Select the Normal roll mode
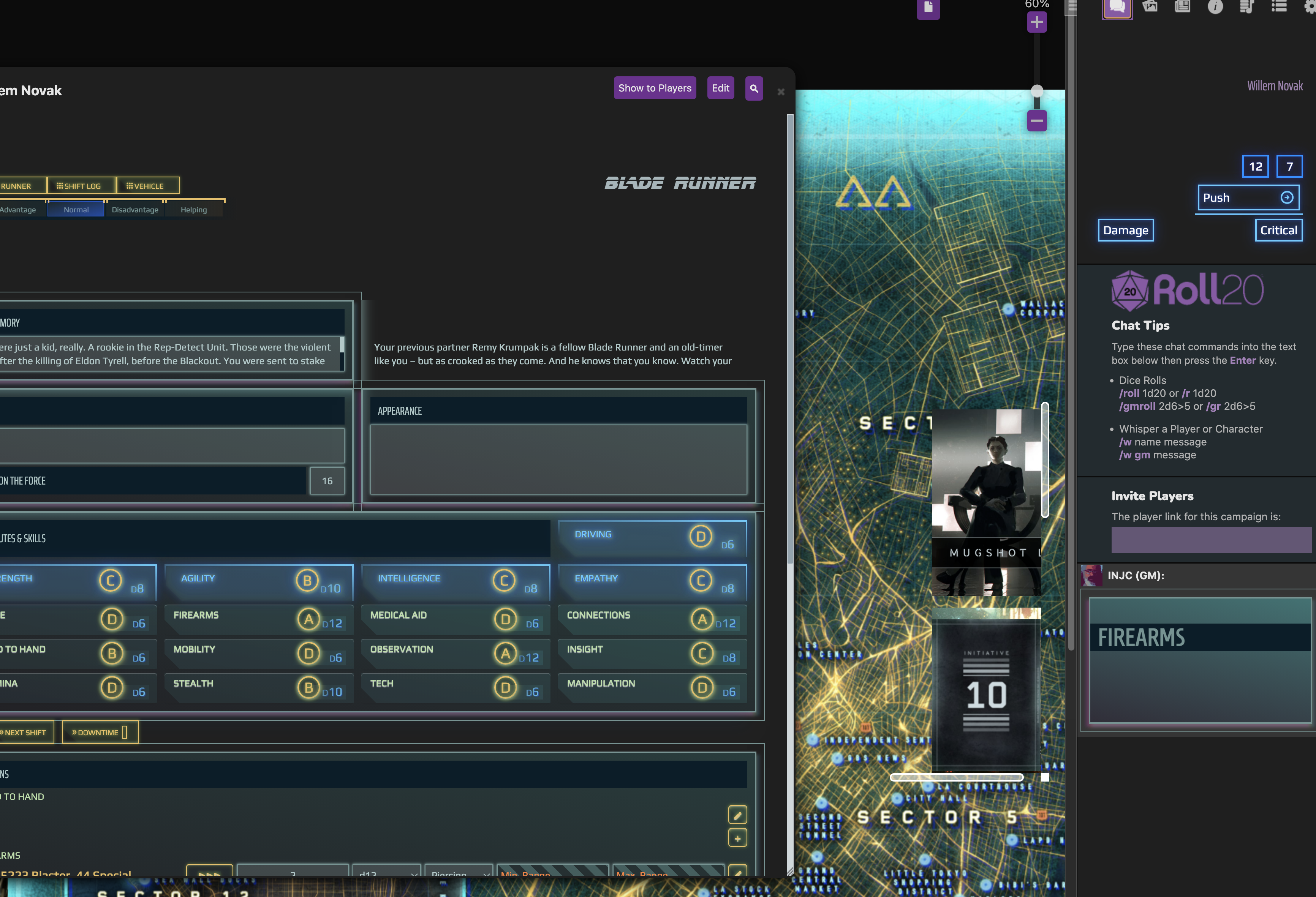 (x=76, y=210)
